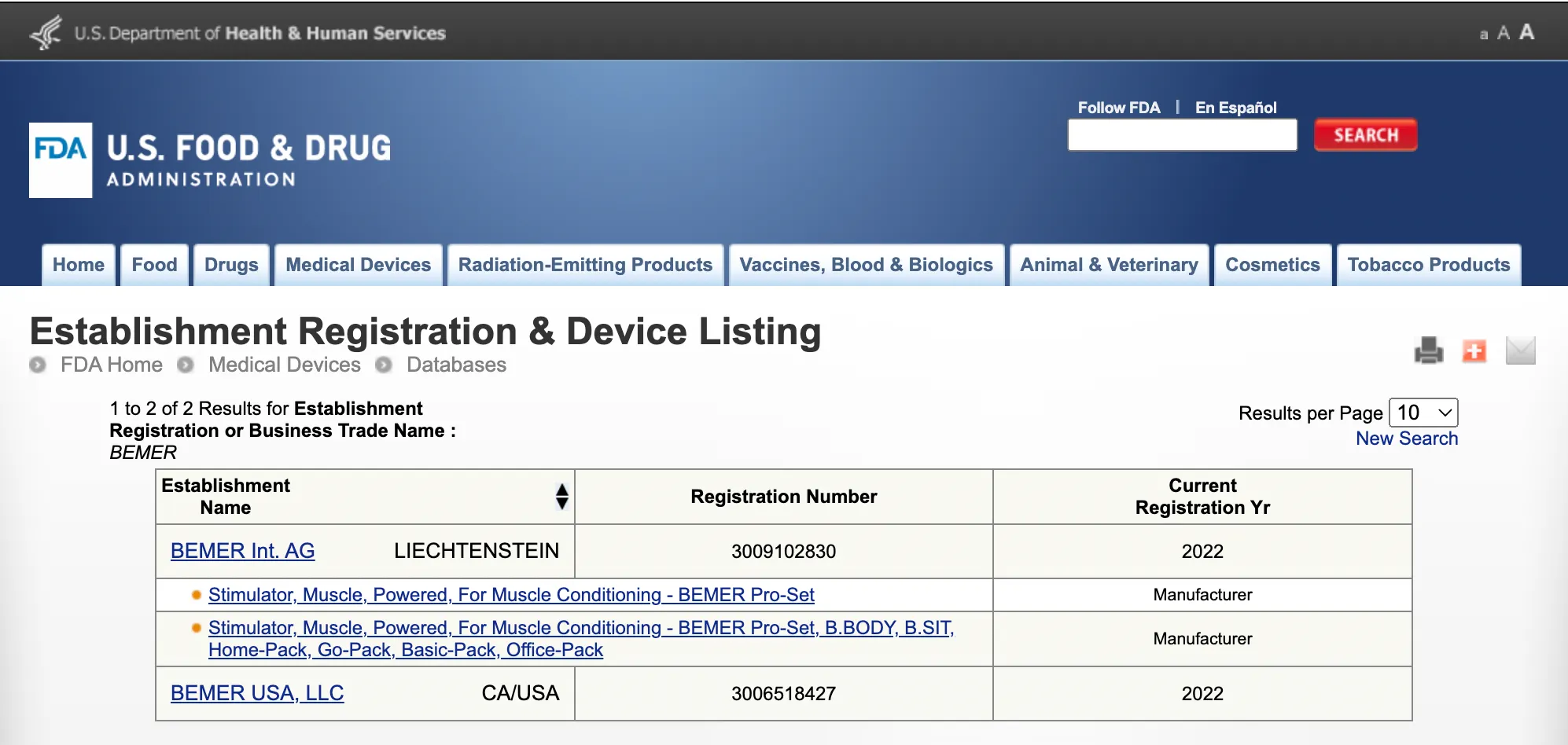Click the Establishment Name header text
This screenshot has height=745, width=1568.
(x=226, y=497)
